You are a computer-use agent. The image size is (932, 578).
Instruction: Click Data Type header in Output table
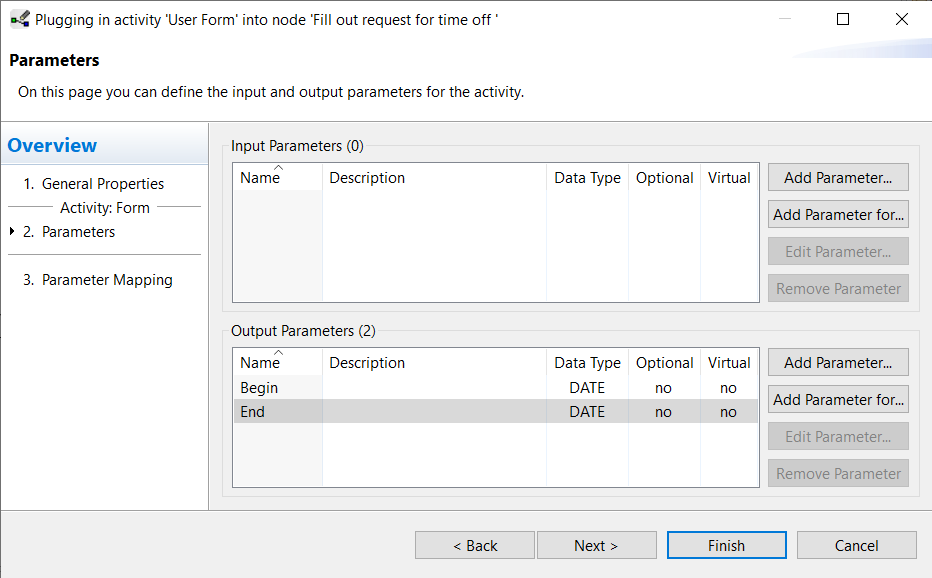click(x=587, y=363)
